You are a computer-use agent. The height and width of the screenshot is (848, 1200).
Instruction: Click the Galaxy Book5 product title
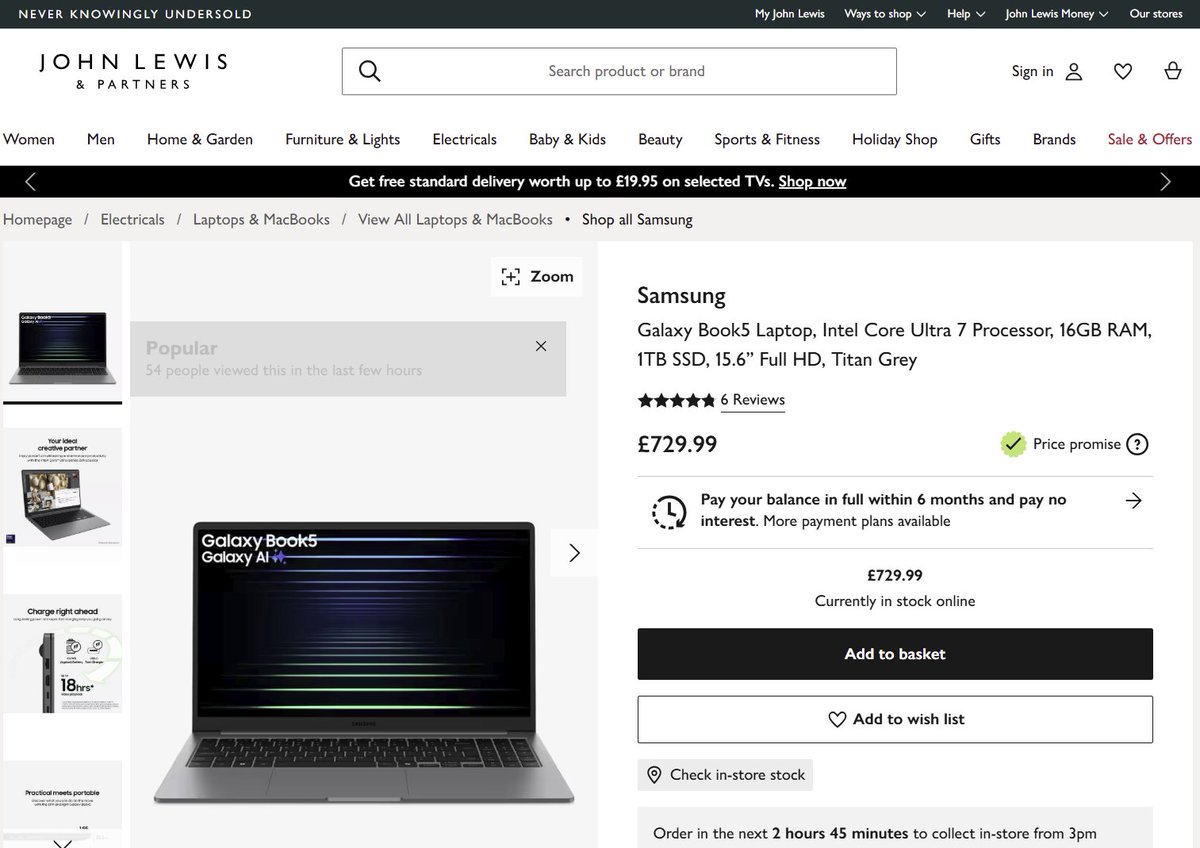[x=895, y=345]
